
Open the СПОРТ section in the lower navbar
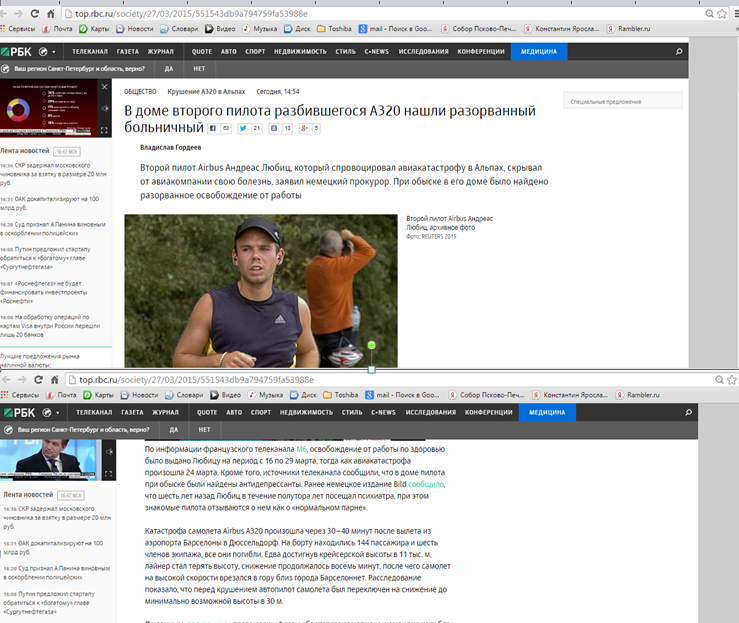point(261,412)
